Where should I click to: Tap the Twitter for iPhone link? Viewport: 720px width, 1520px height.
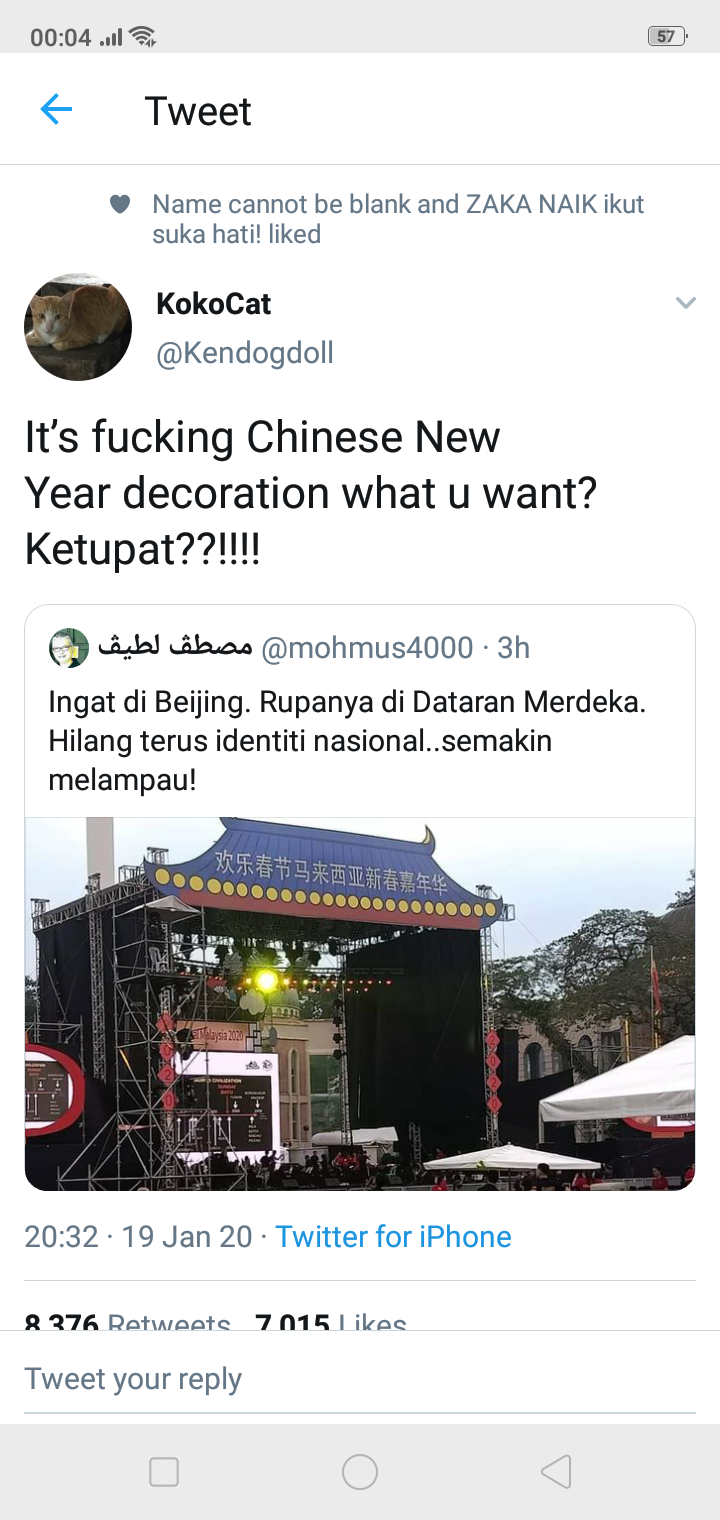393,1237
